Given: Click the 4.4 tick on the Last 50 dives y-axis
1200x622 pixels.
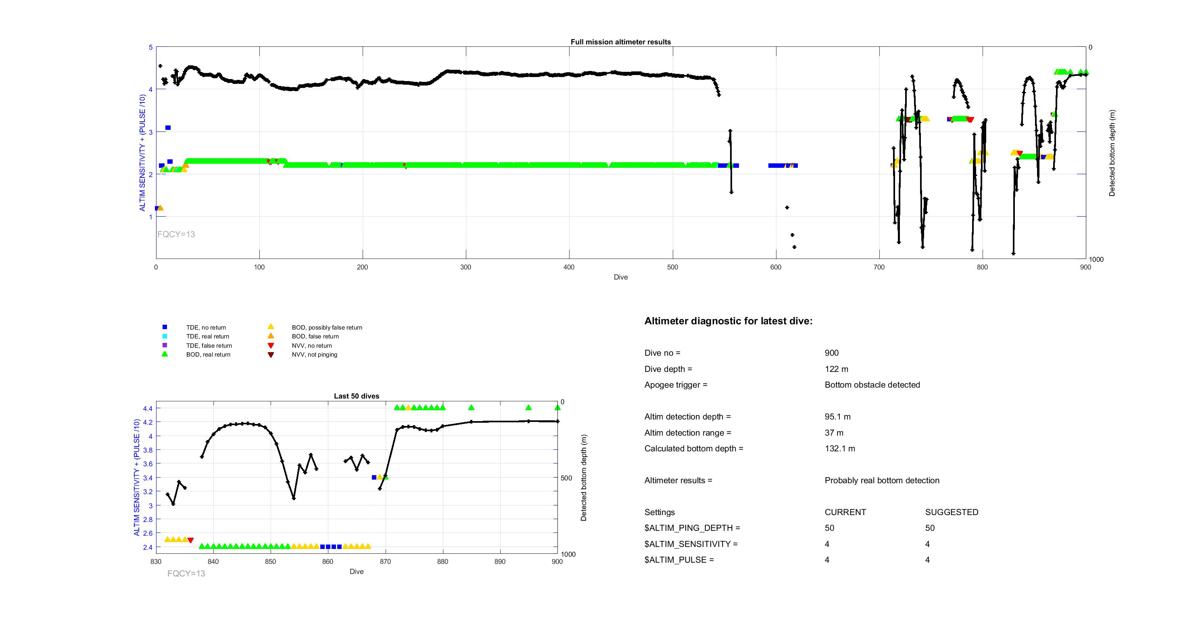Looking at the screenshot, I should tap(147, 408).
